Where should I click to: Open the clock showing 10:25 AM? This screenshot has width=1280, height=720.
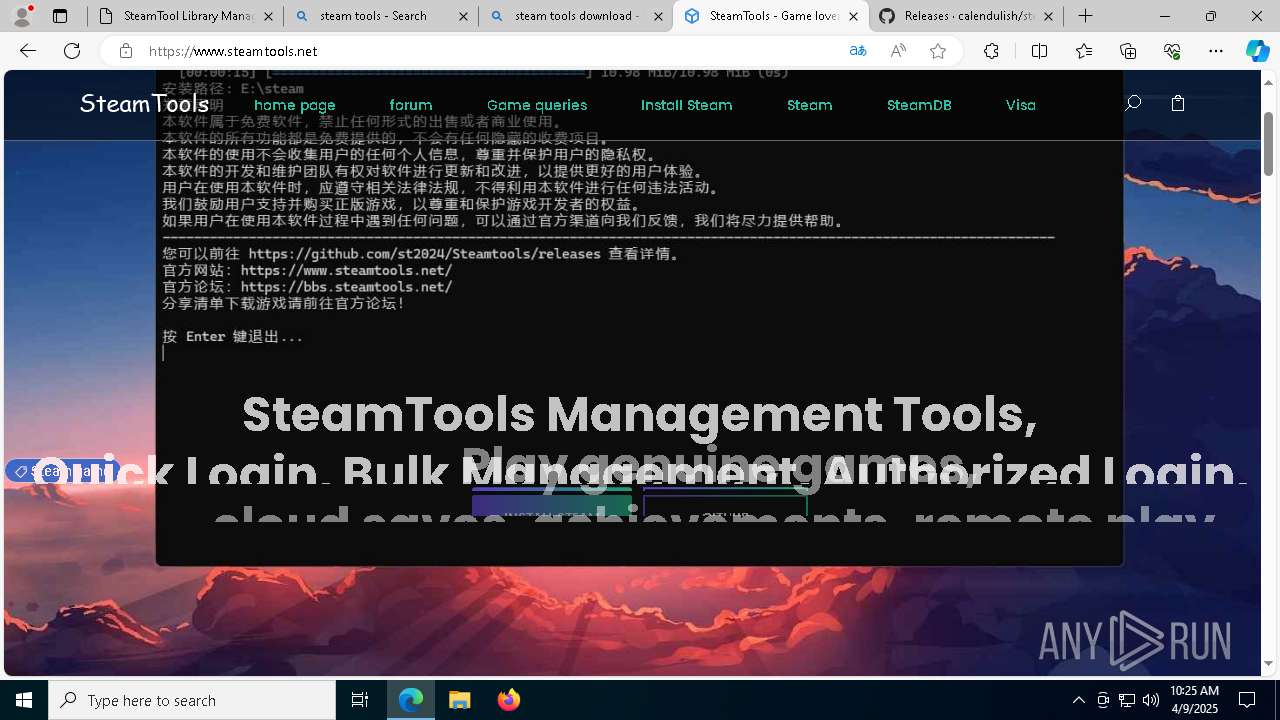1194,700
